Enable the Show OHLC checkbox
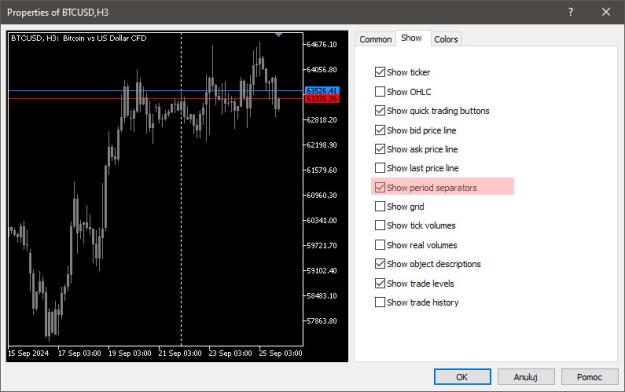Screen dimensions: 625x392 coord(380,92)
